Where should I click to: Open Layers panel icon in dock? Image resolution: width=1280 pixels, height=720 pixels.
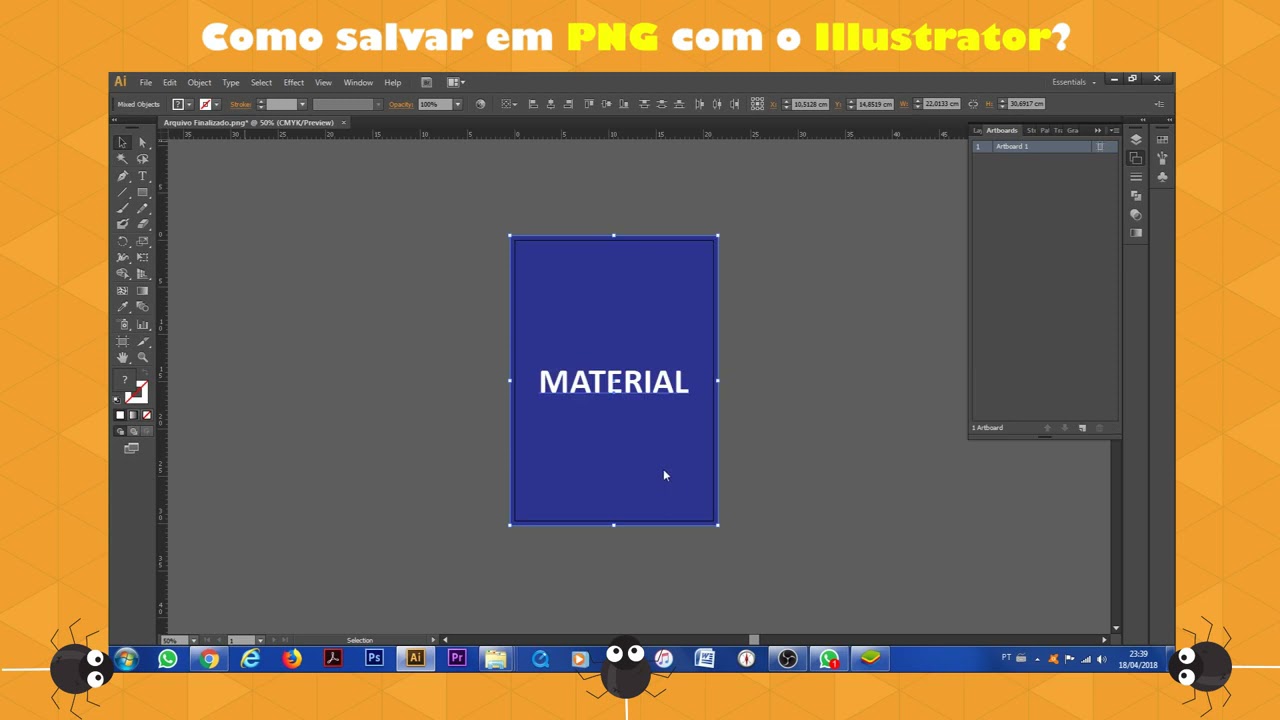[1136, 140]
